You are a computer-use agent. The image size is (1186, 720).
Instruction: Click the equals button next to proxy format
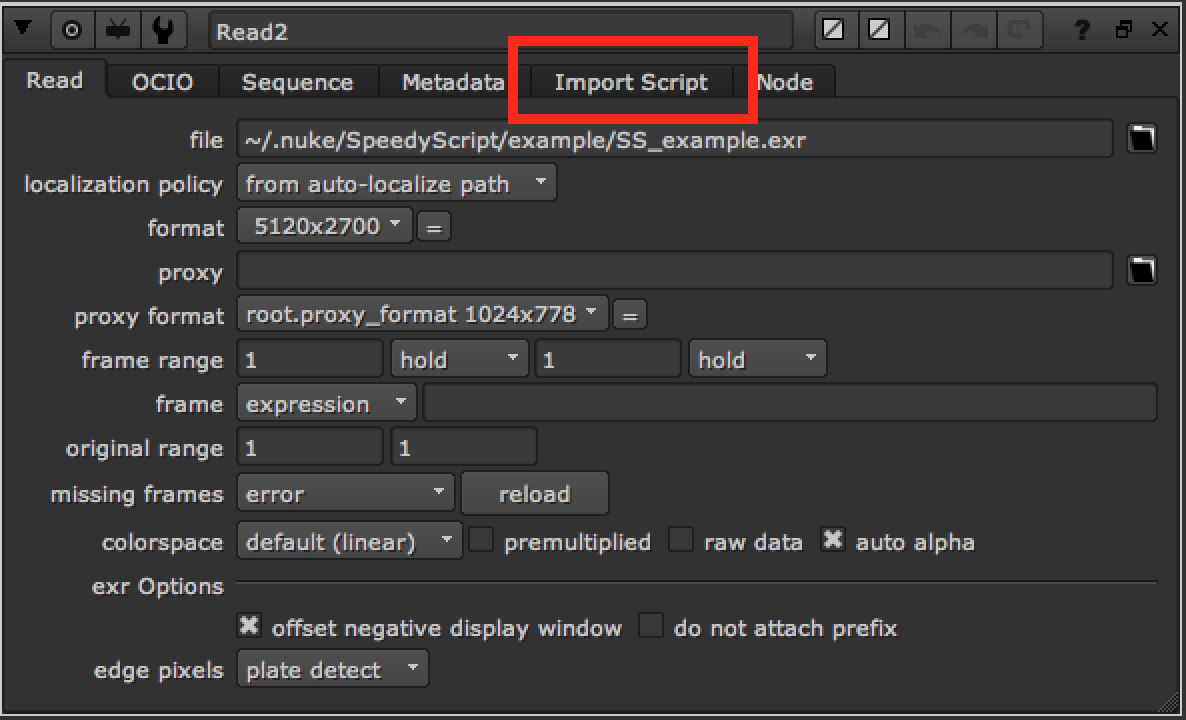(x=629, y=315)
